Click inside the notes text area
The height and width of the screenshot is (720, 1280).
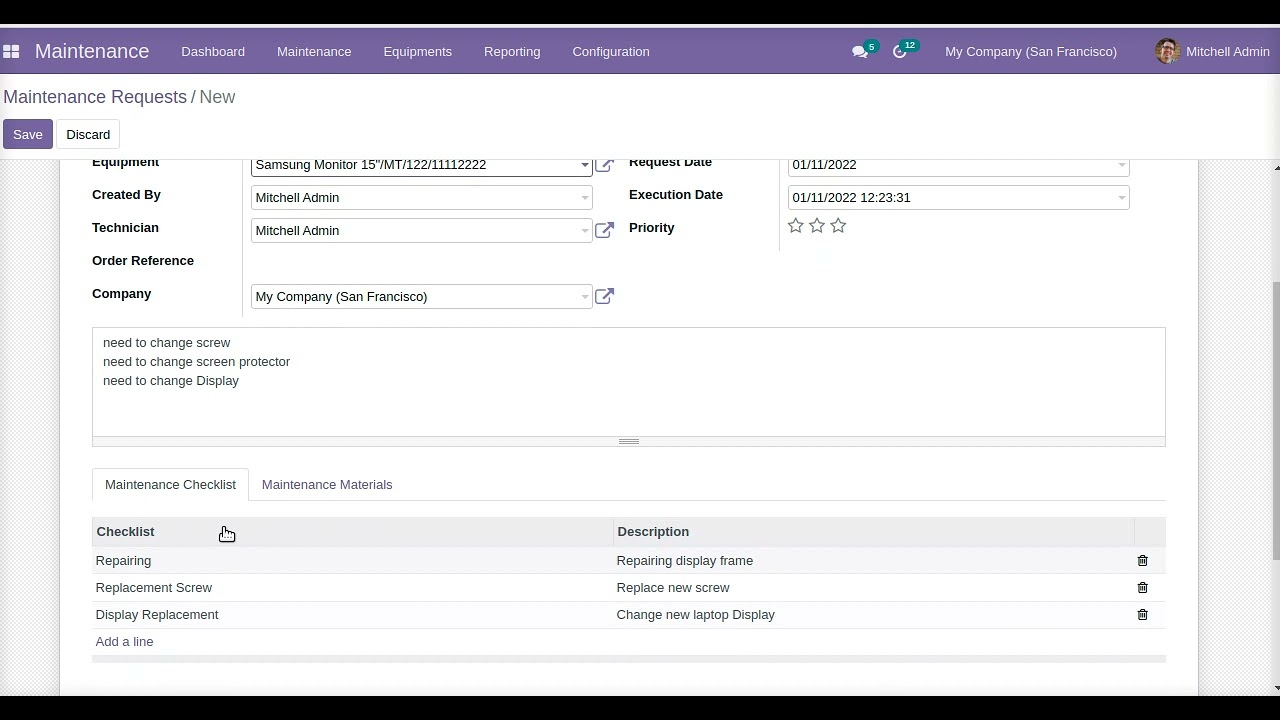(x=629, y=382)
